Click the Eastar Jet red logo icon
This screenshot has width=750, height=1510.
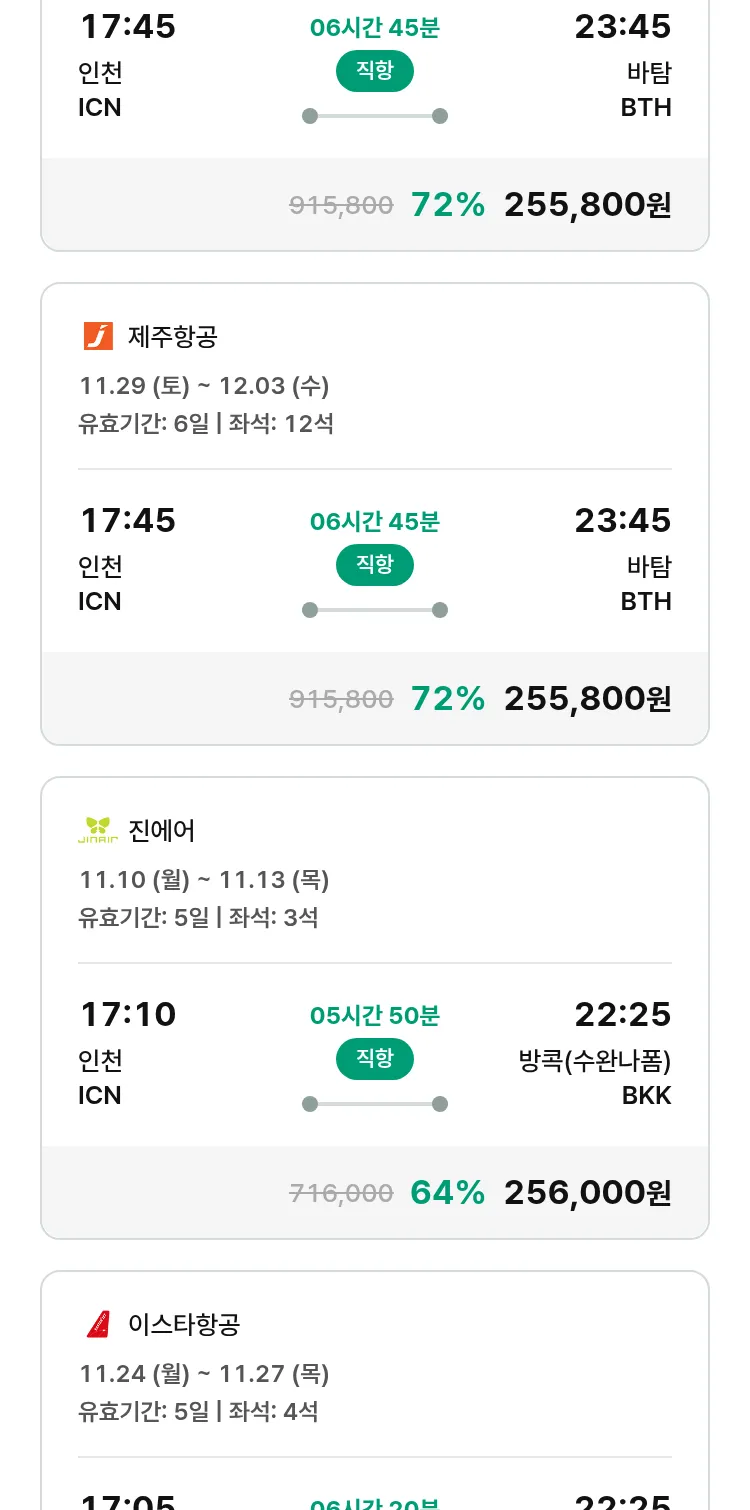coord(98,1324)
